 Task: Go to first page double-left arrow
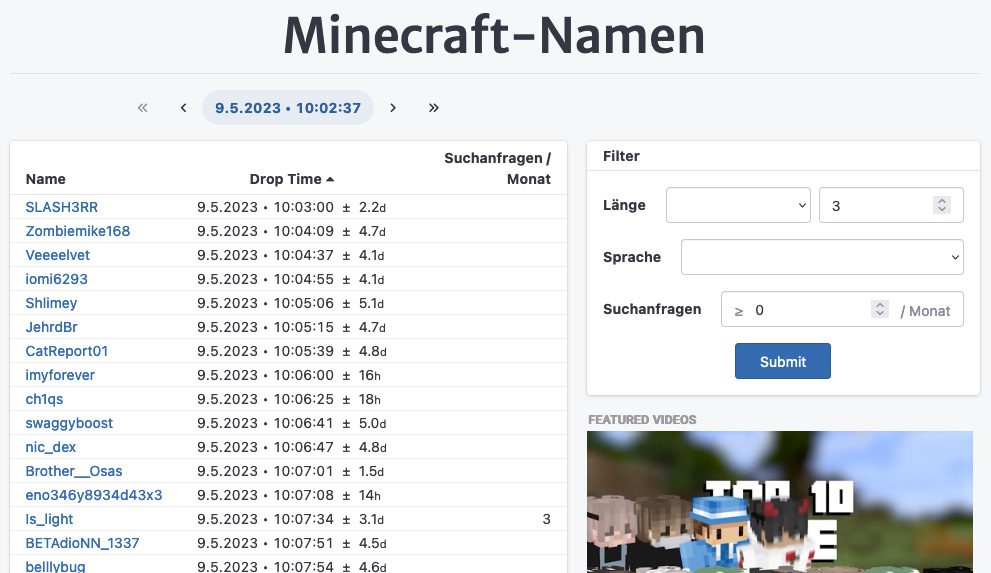pyautogui.click(x=143, y=108)
